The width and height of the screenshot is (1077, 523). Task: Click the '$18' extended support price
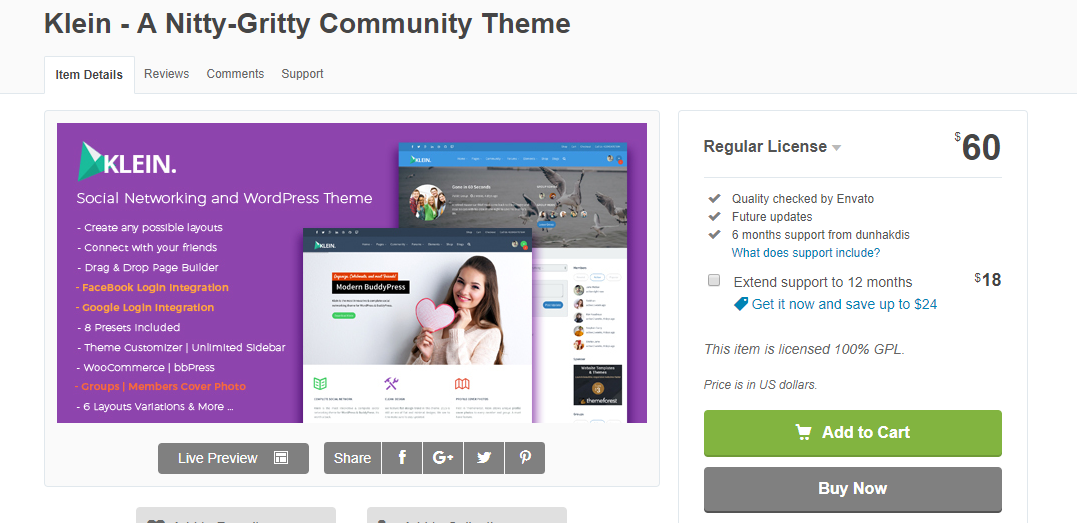pos(988,280)
